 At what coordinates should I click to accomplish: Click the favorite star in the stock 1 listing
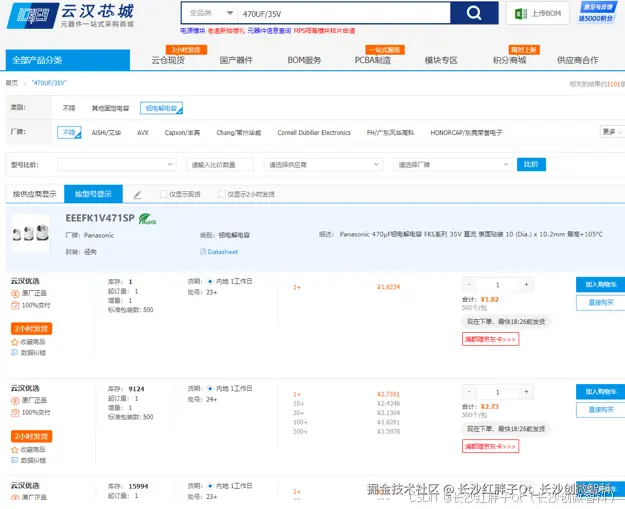pos(15,342)
